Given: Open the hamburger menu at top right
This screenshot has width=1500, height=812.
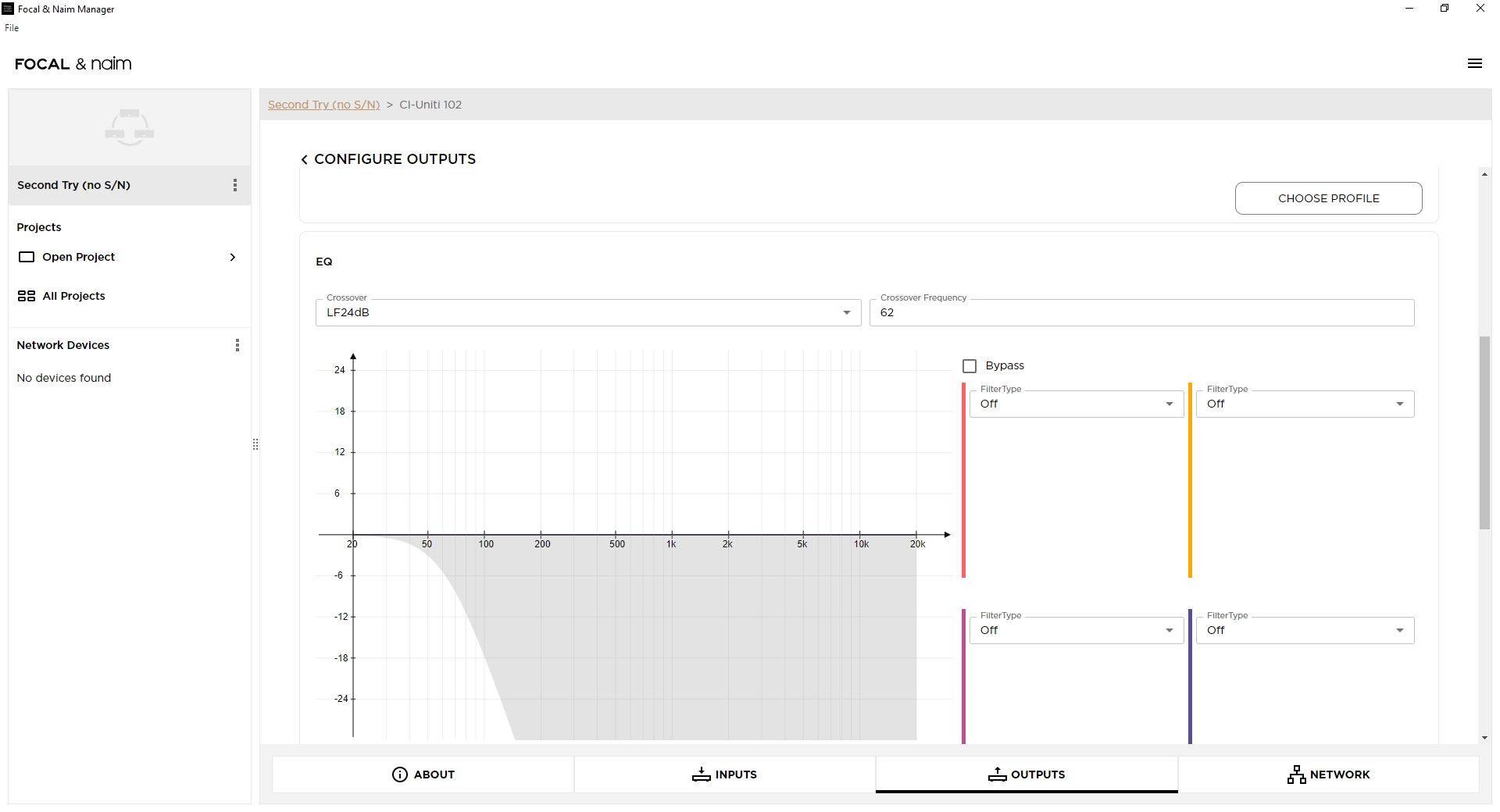Looking at the screenshot, I should (x=1474, y=64).
